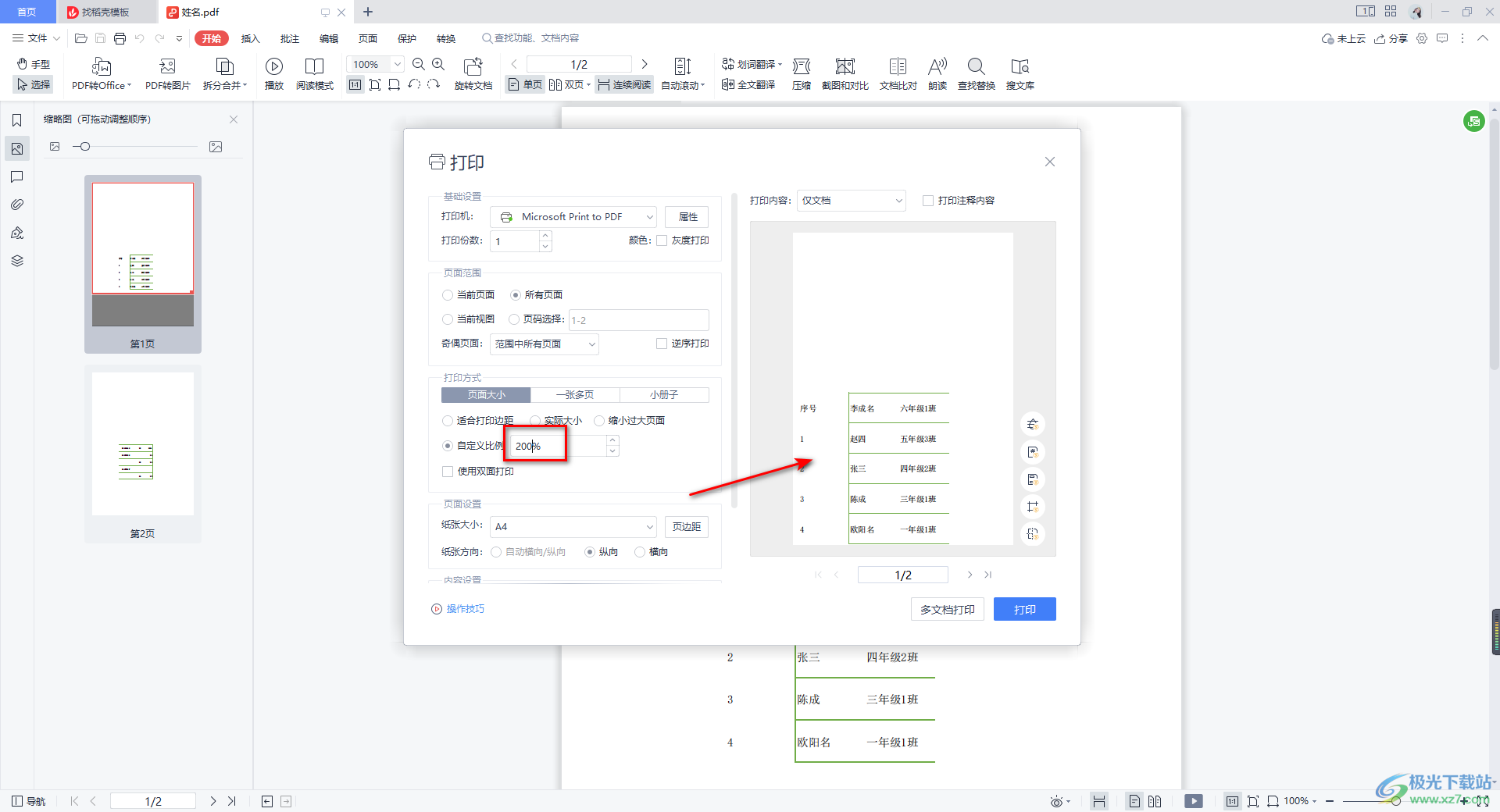Click the blue 打印 button
Image resolution: width=1500 pixels, height=812 pixels.
tap(1025, 610)
